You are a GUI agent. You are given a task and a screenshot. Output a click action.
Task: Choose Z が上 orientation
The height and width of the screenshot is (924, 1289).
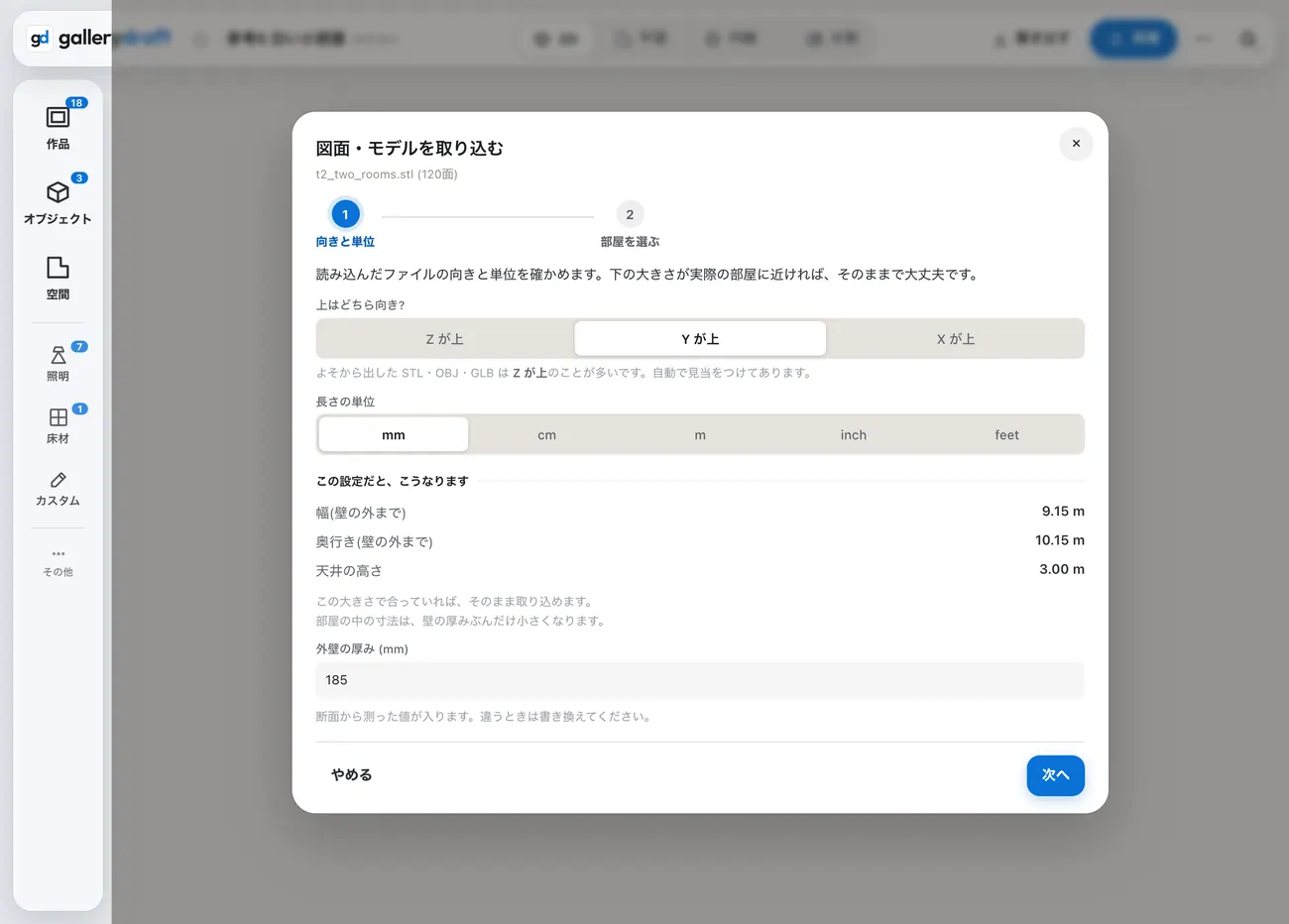pyautogui.click(x=445, y=338)
